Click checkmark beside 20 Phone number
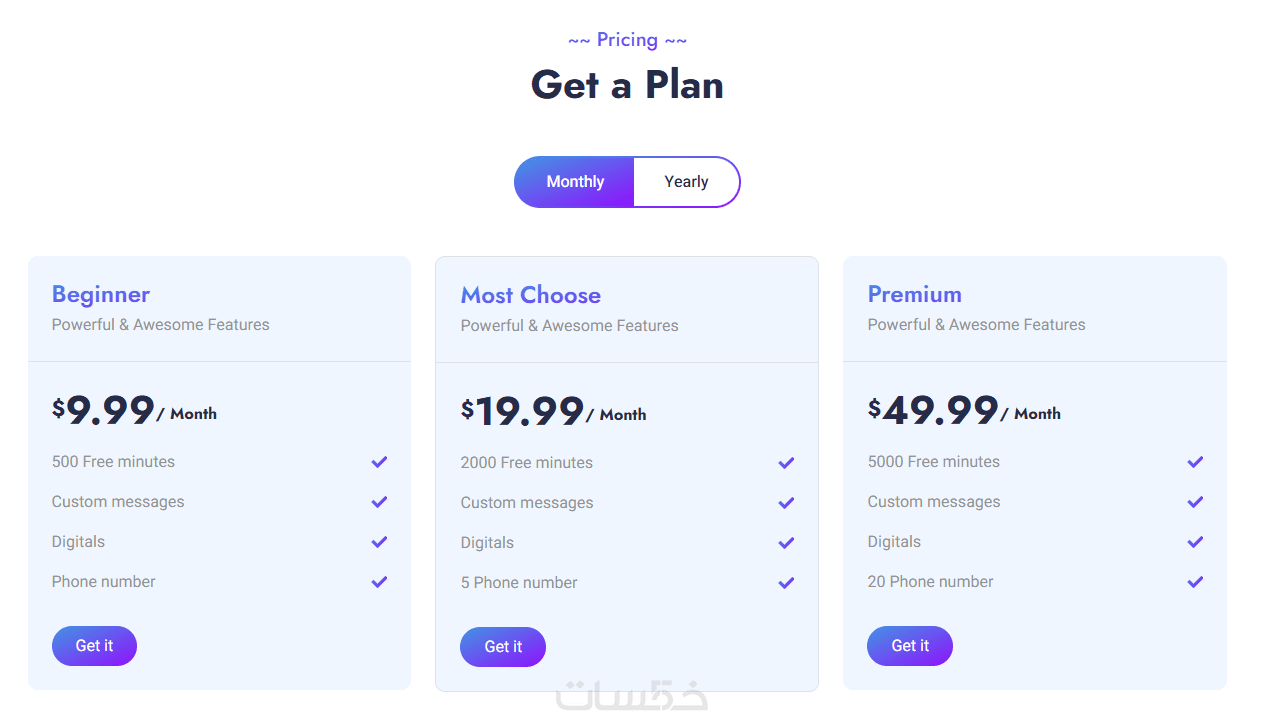The image size is (1264, 726). click(x=1195, y=582)
